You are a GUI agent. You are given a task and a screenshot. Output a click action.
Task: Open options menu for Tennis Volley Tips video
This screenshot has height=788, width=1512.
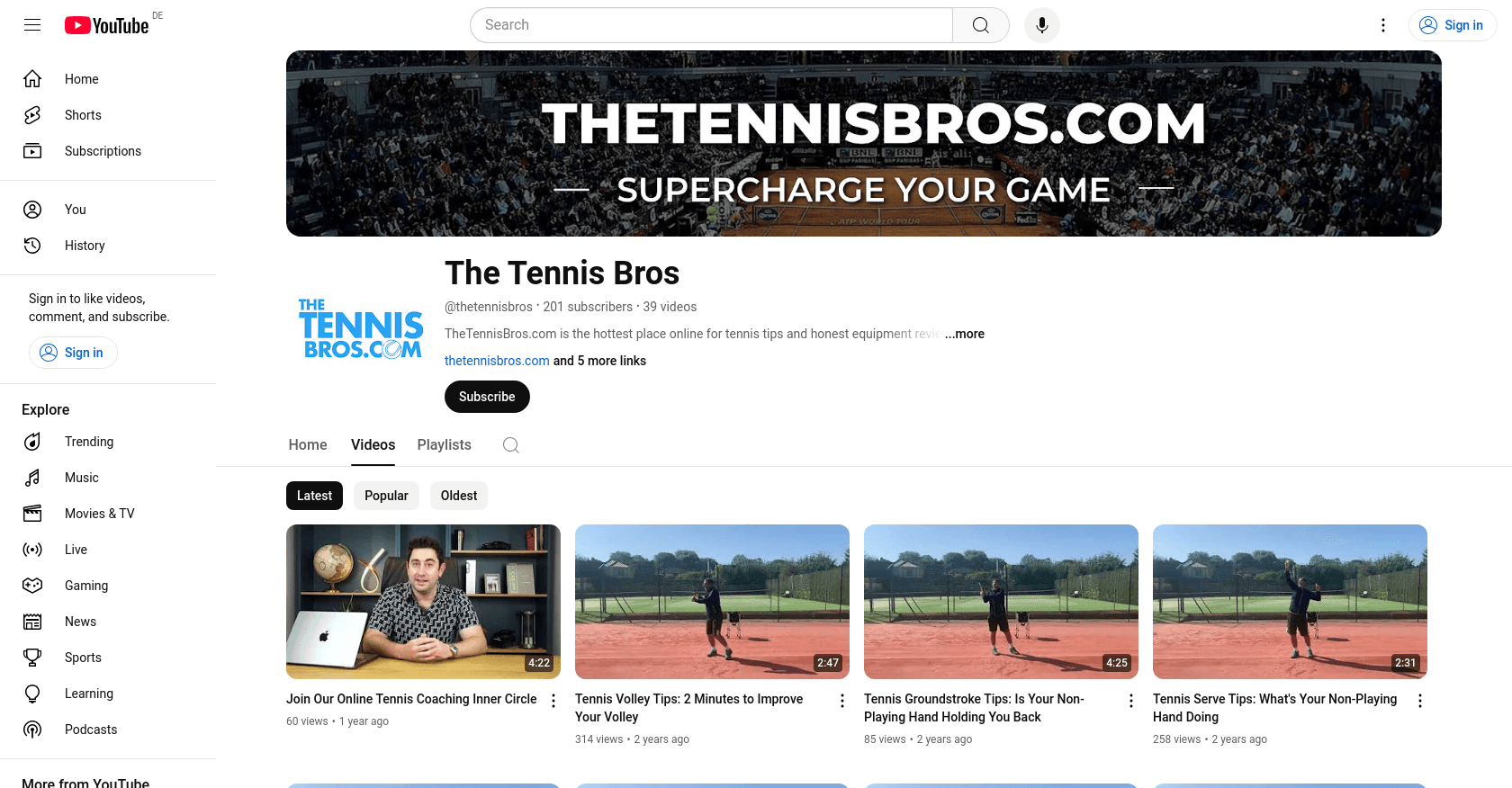coord(842,701)
